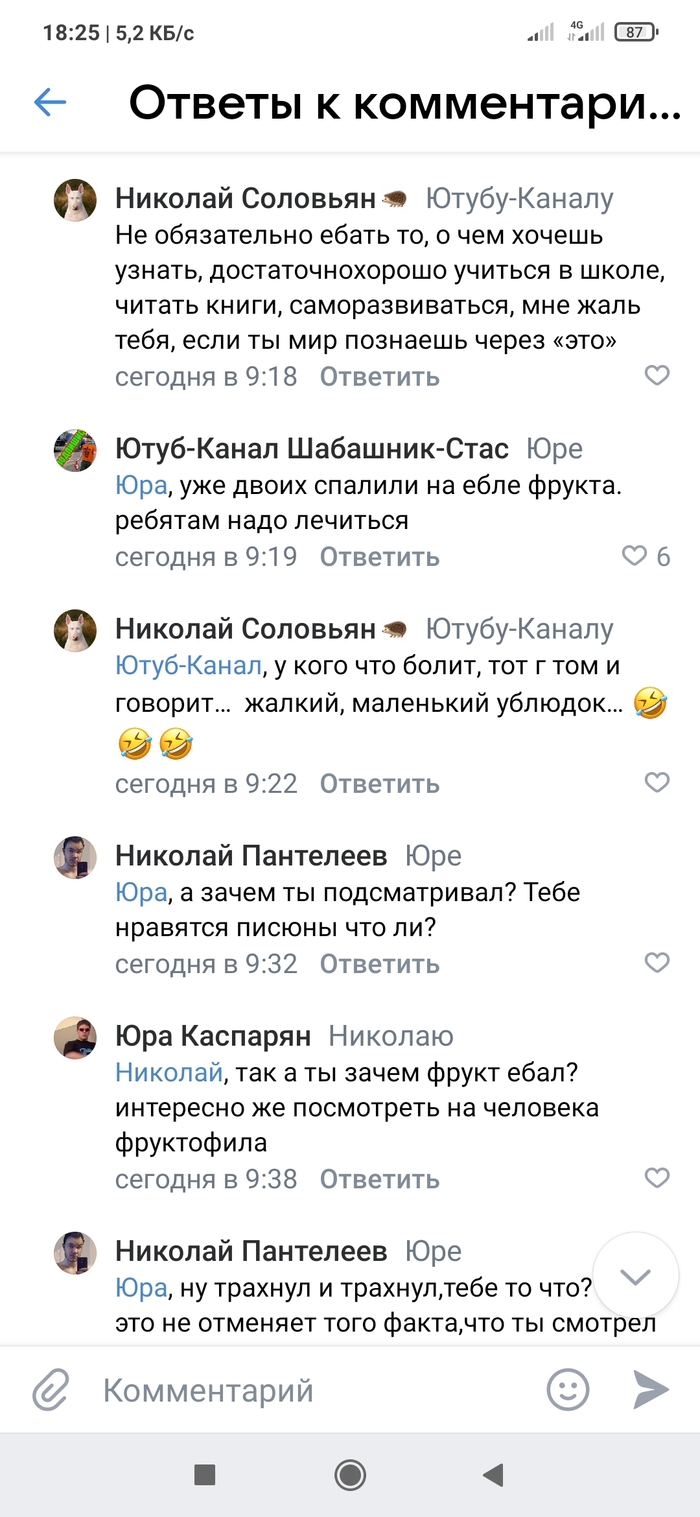The image size is (700, 1517).
Task: Tap the paperclip attachment icon
Action: click(x=50, y=1390)
